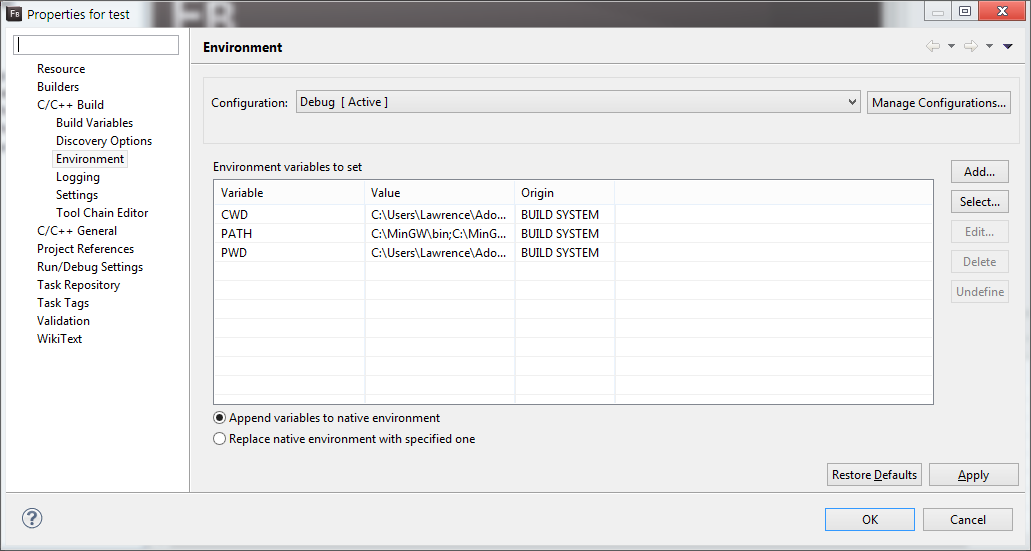This screenshot has height=551, width=1031.
Task: Select the PATH variable row
Action: (x=573, y=233)
